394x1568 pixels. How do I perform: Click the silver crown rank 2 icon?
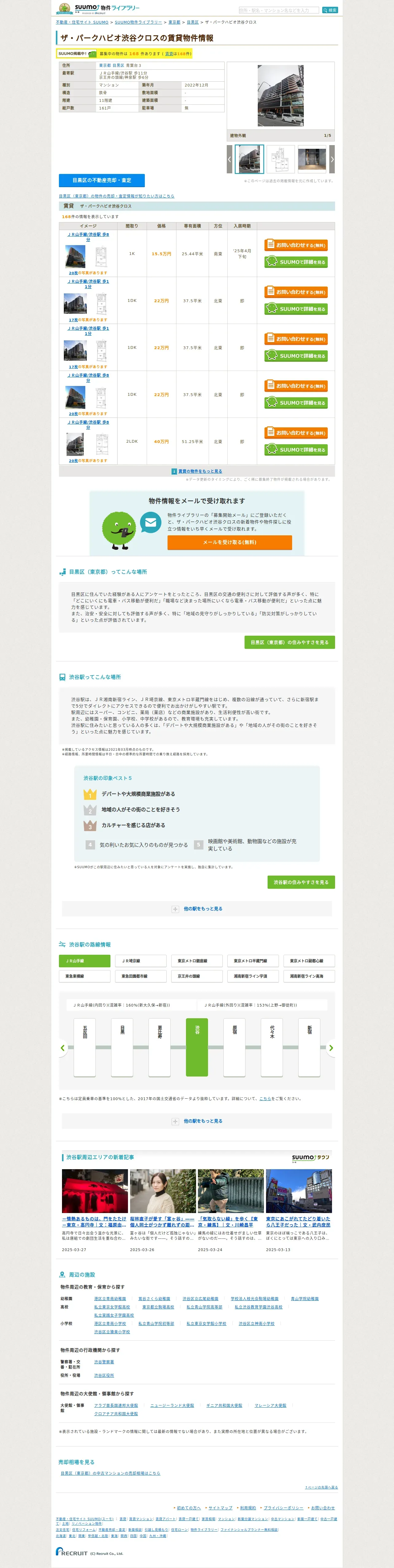pos(90,810)
